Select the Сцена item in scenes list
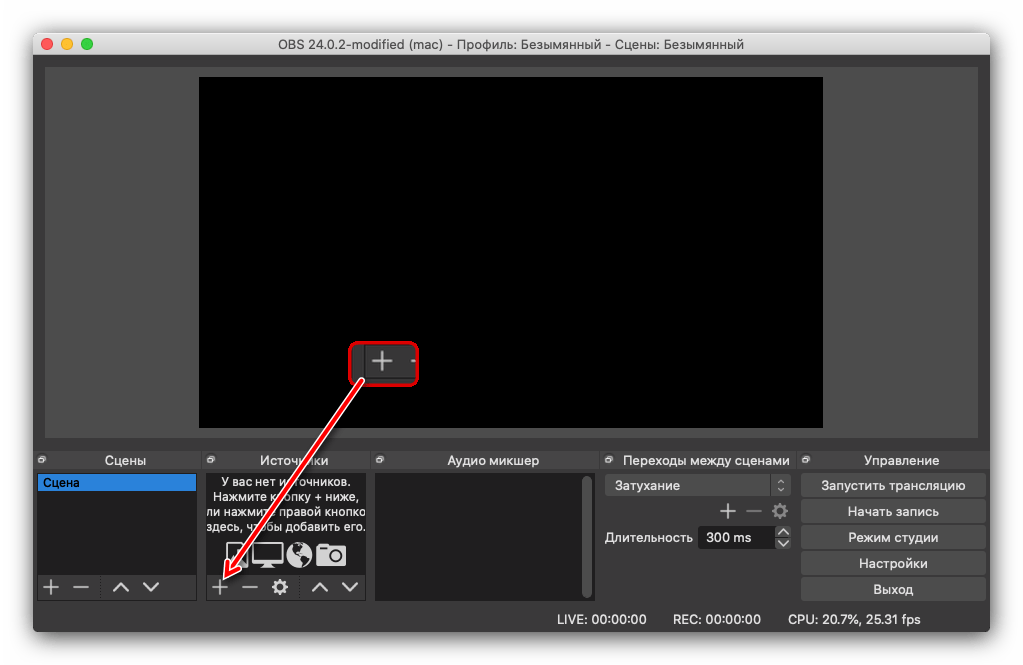Viewport: 1023px width, 665px height. 117,482
